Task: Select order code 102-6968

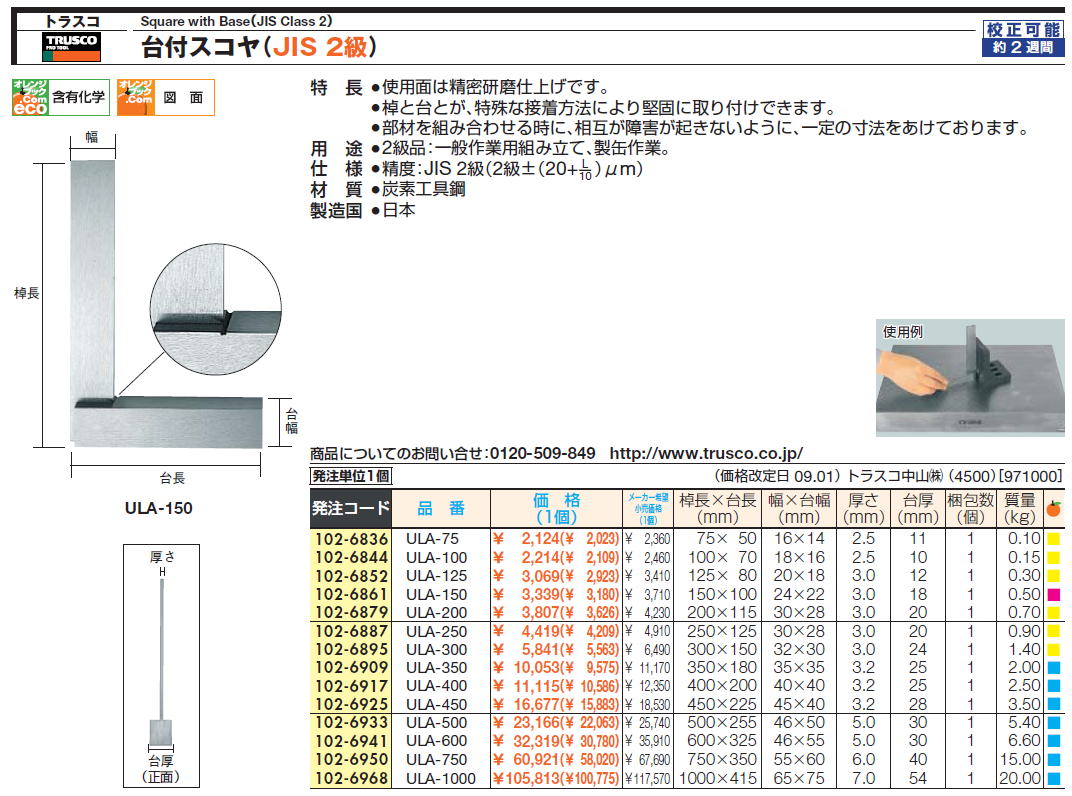Action: tap(351, 778)
